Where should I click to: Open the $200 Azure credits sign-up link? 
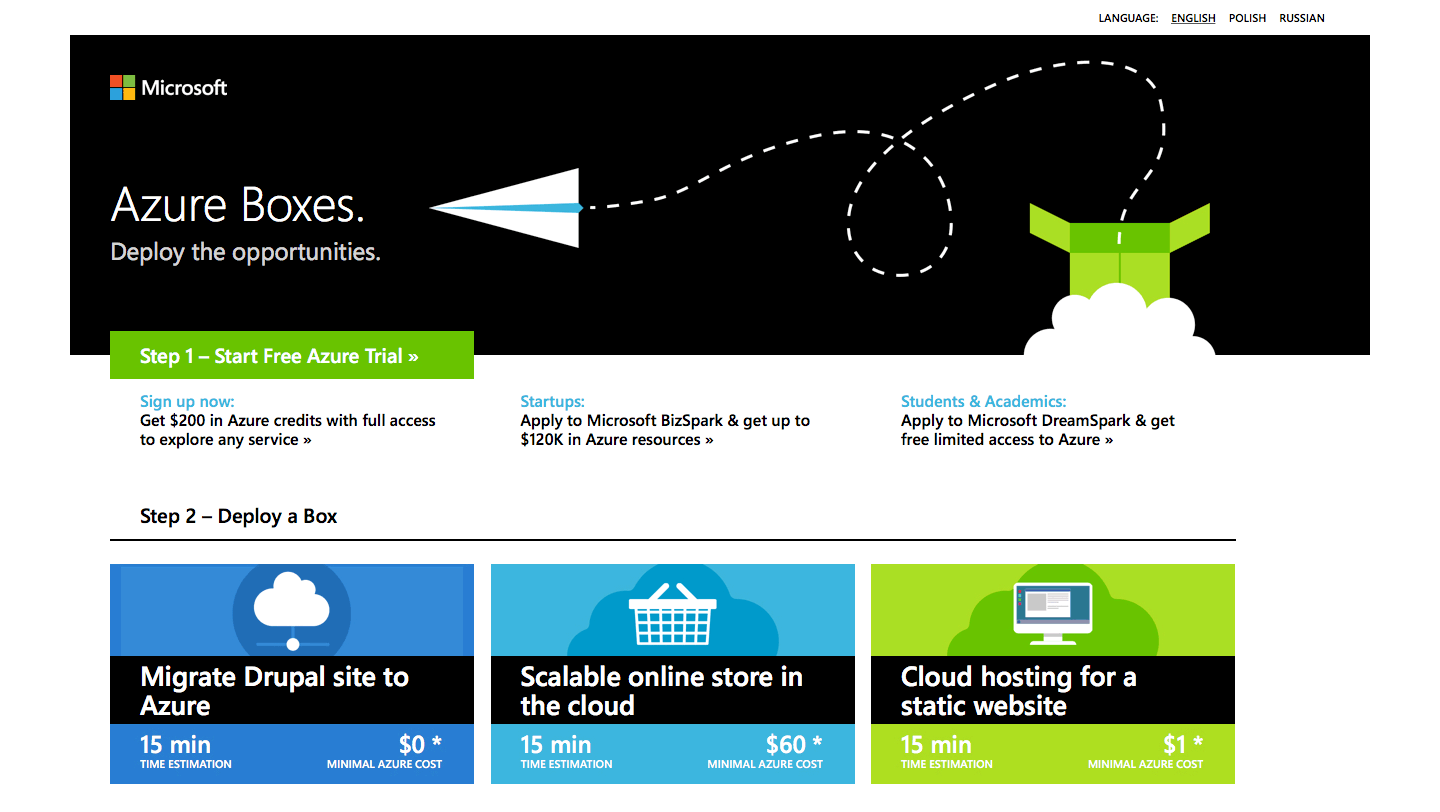(287, 430)
